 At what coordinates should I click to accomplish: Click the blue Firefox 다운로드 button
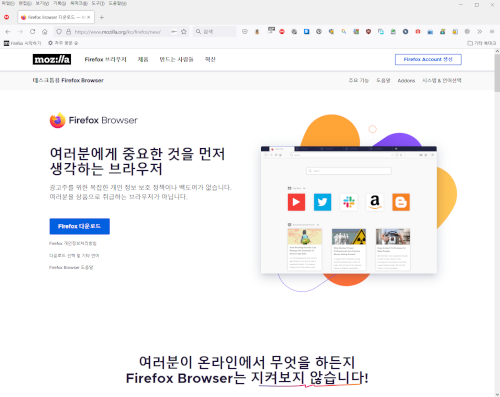click(x=80, y=226)
